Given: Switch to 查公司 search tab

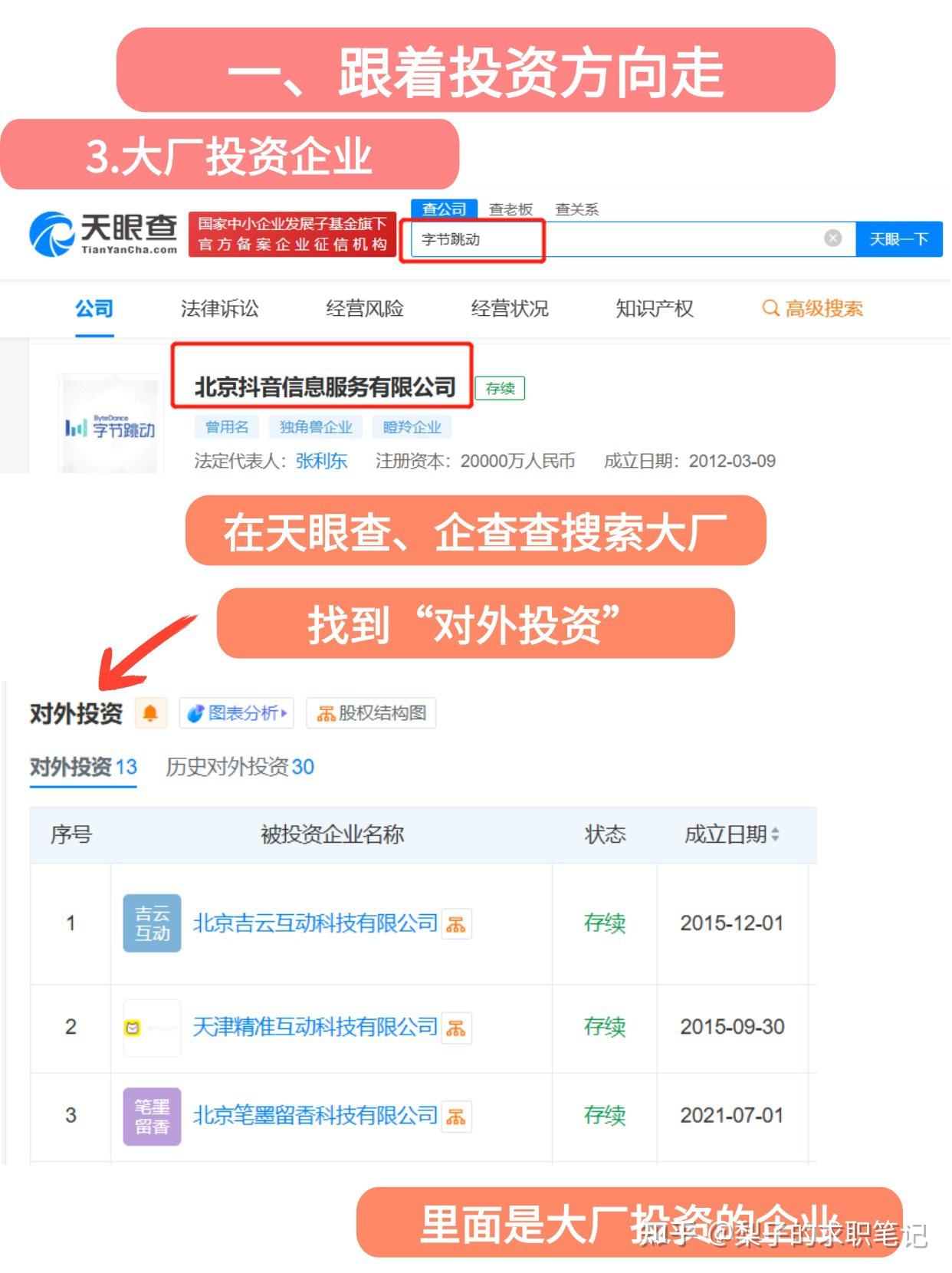Looking at the screenshot, I should point(444,209).
